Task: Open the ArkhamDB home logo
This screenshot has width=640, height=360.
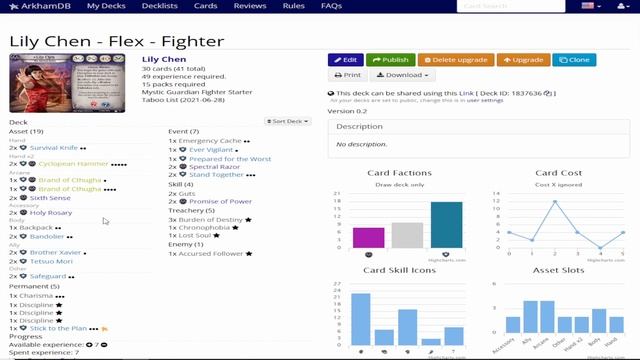Action: [x=40, y=6]
